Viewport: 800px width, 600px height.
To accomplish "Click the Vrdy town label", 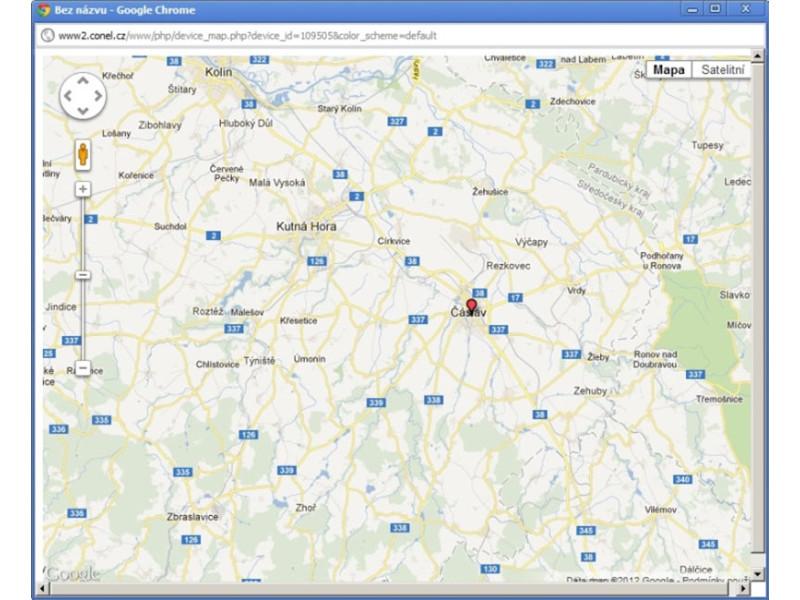I will pyautogui.click(x=577, y=290).
